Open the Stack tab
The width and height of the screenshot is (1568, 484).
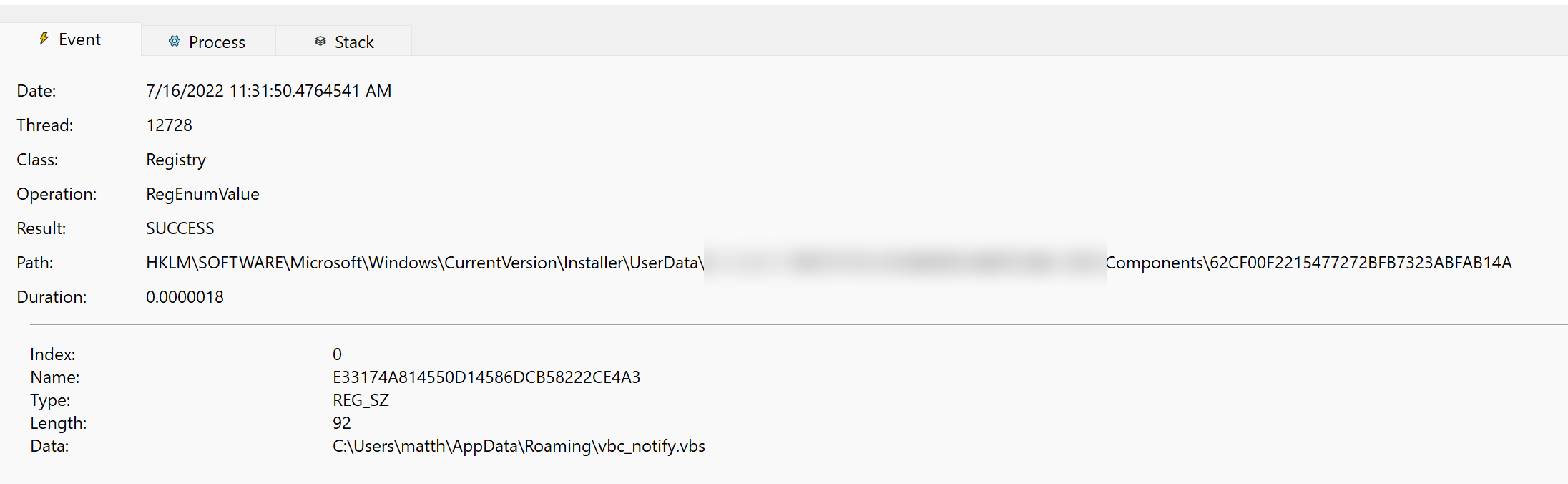coord(354,42)
